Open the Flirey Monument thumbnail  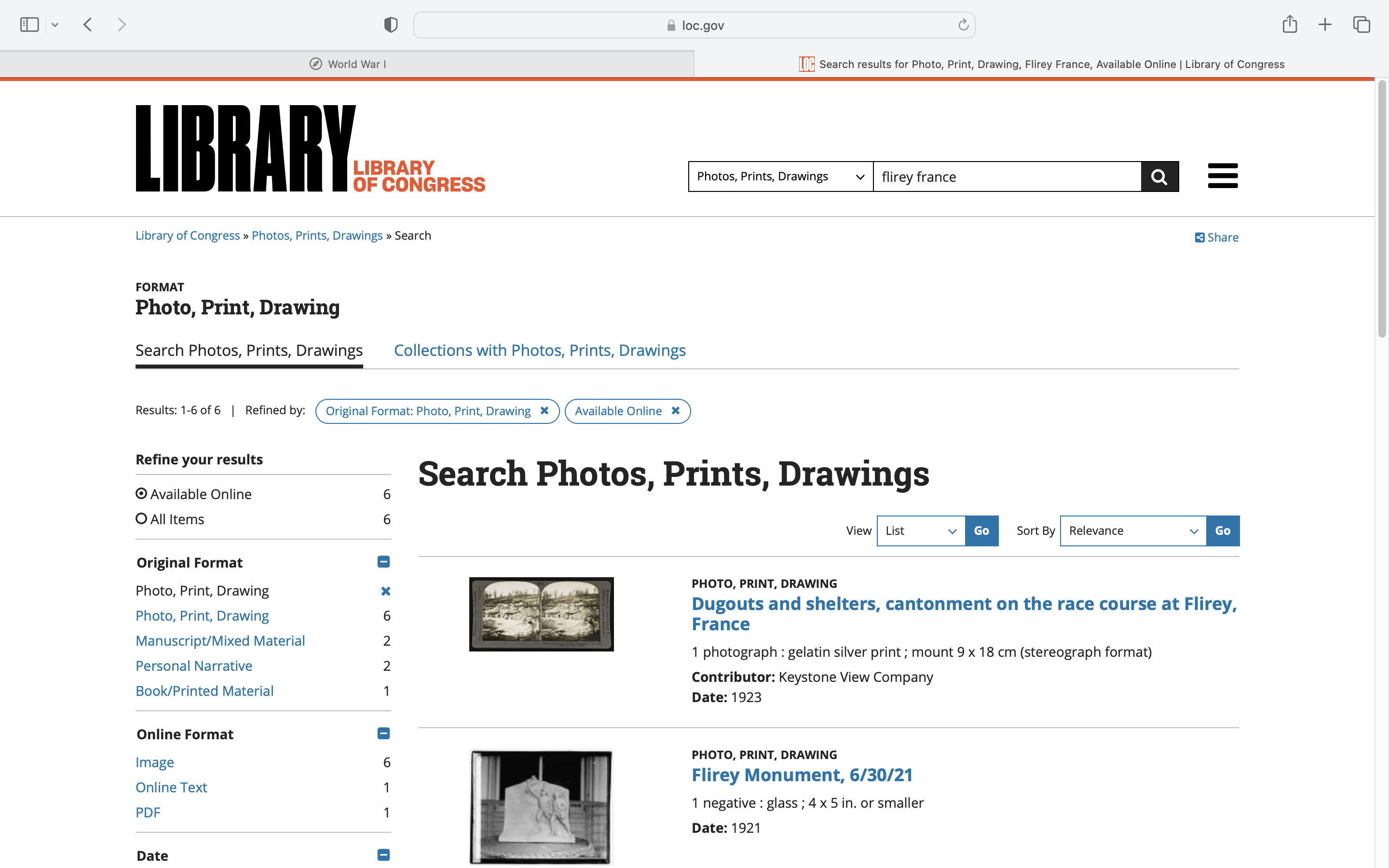coord(541,807)
